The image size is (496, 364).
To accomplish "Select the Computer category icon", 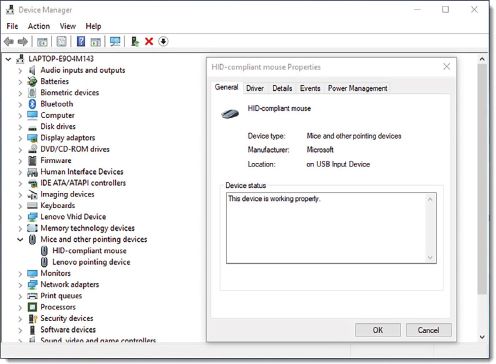I will [32, 115].
